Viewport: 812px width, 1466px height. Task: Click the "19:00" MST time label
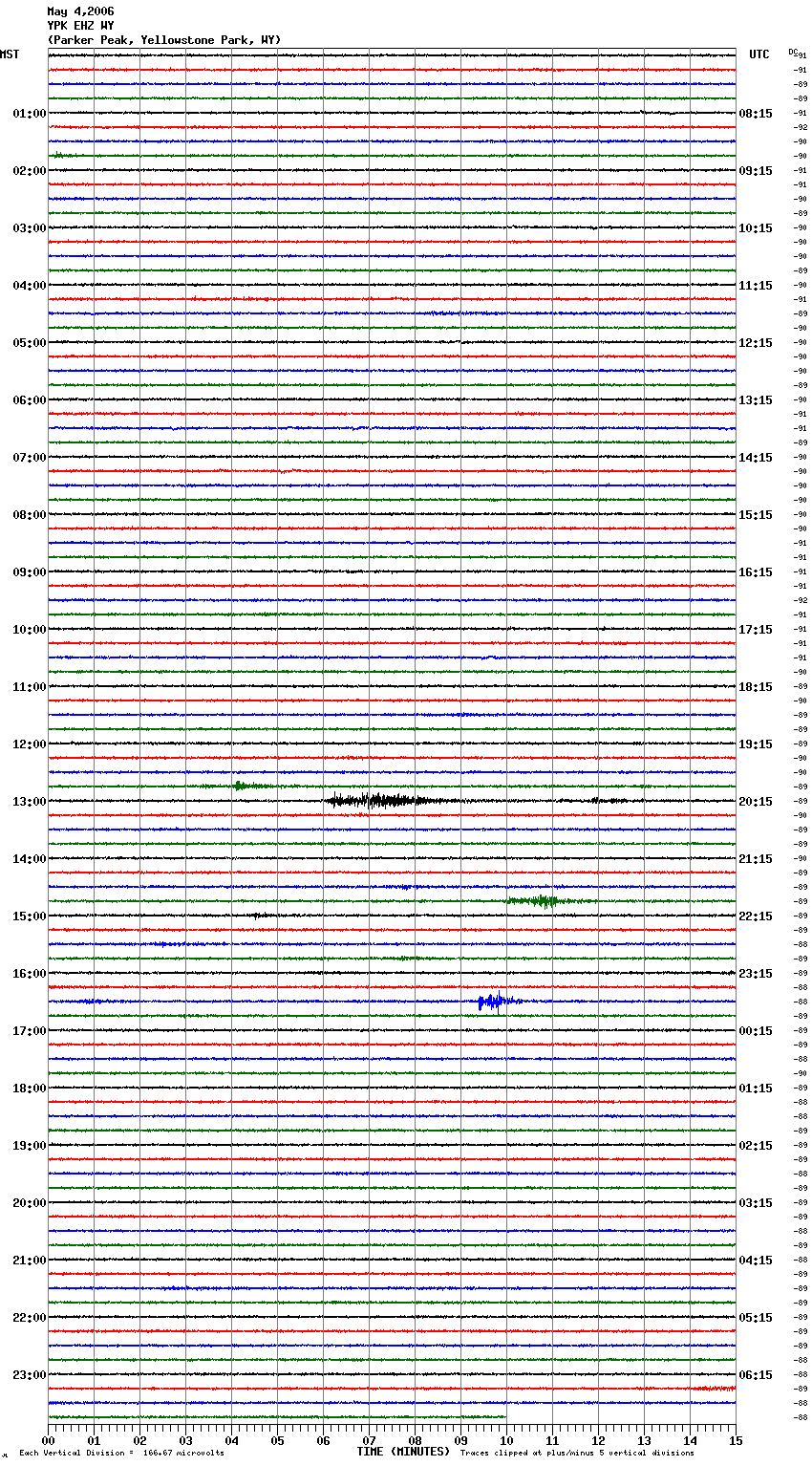30,1146
